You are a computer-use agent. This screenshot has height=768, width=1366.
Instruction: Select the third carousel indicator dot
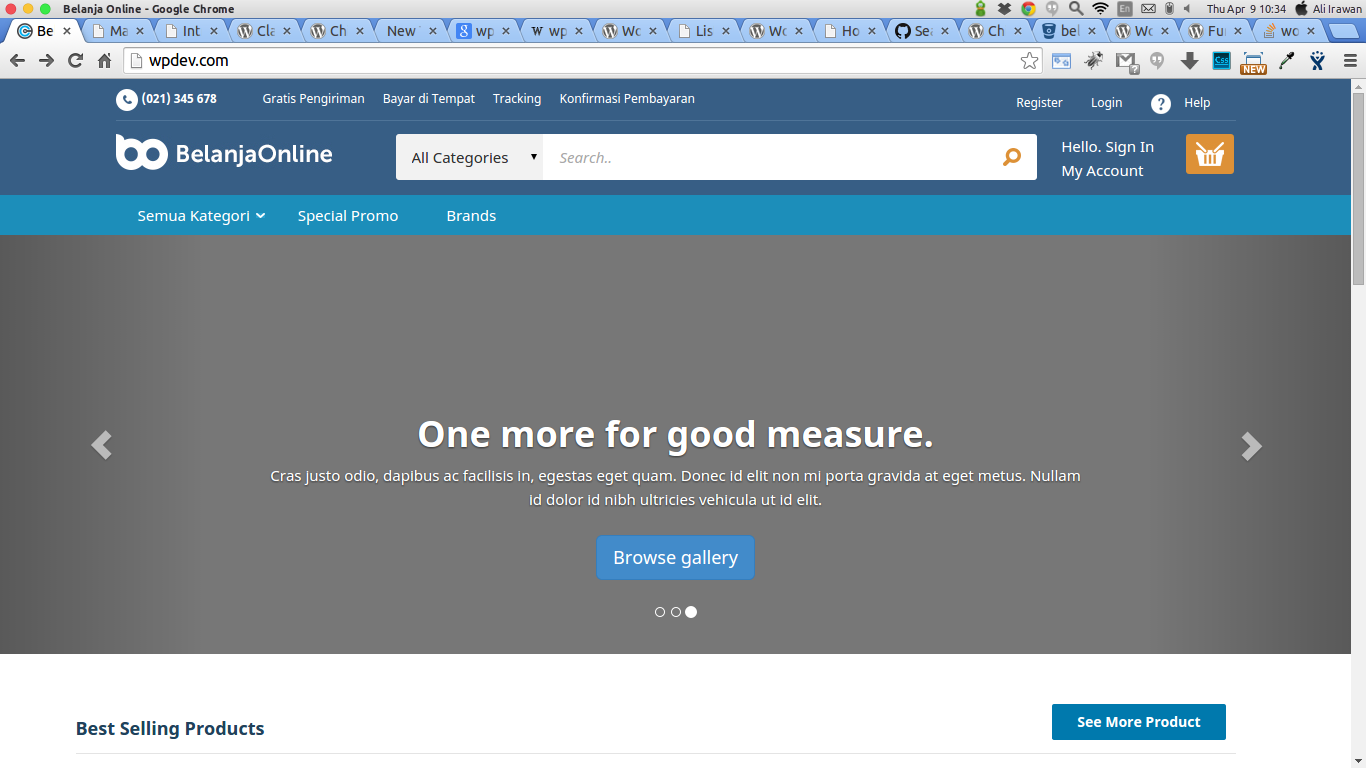691,612
